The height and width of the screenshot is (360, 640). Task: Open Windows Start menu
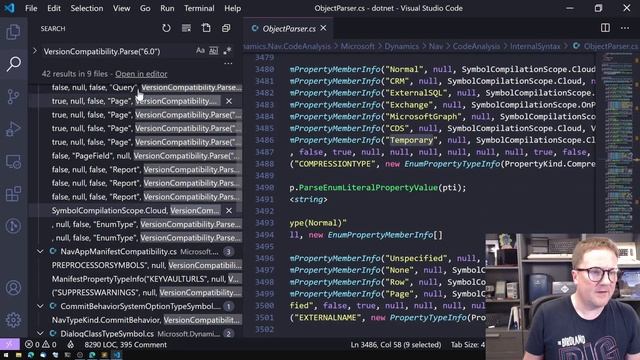pyautogui.click(x=6, y=355)
